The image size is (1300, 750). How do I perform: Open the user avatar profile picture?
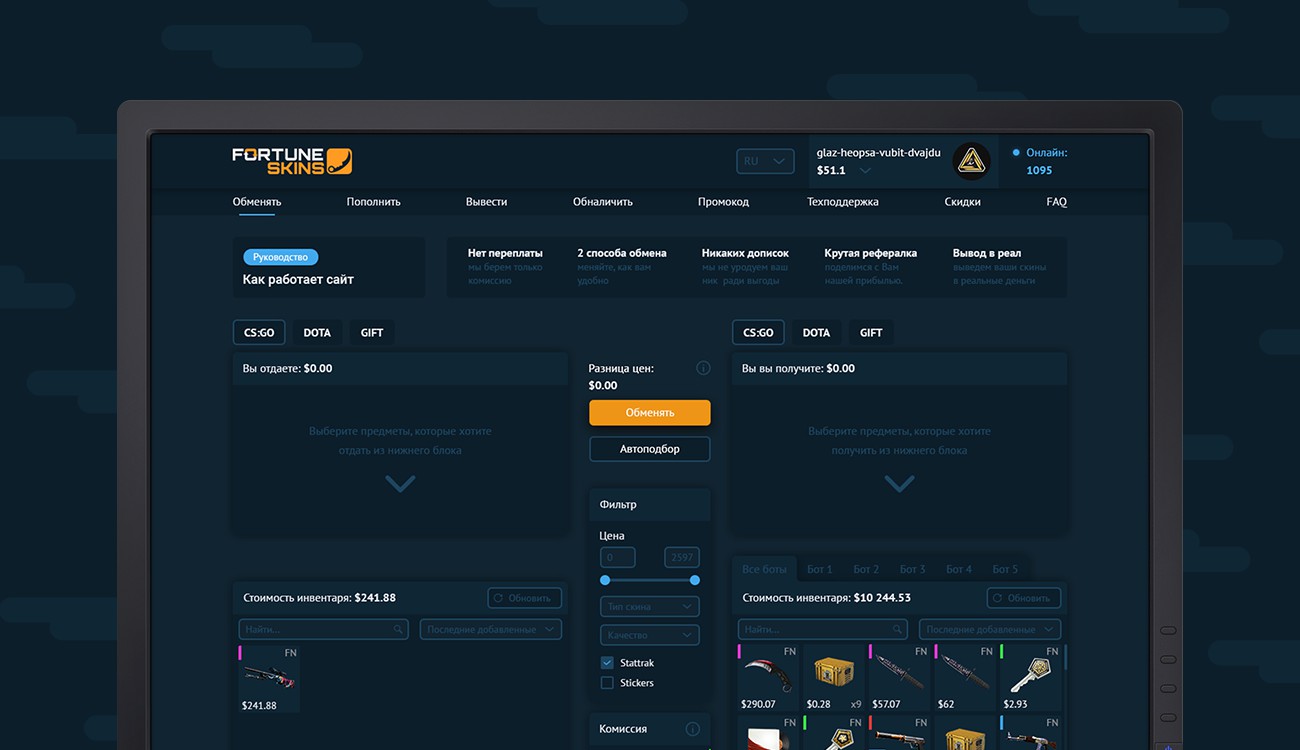click(x=971, y=161)
